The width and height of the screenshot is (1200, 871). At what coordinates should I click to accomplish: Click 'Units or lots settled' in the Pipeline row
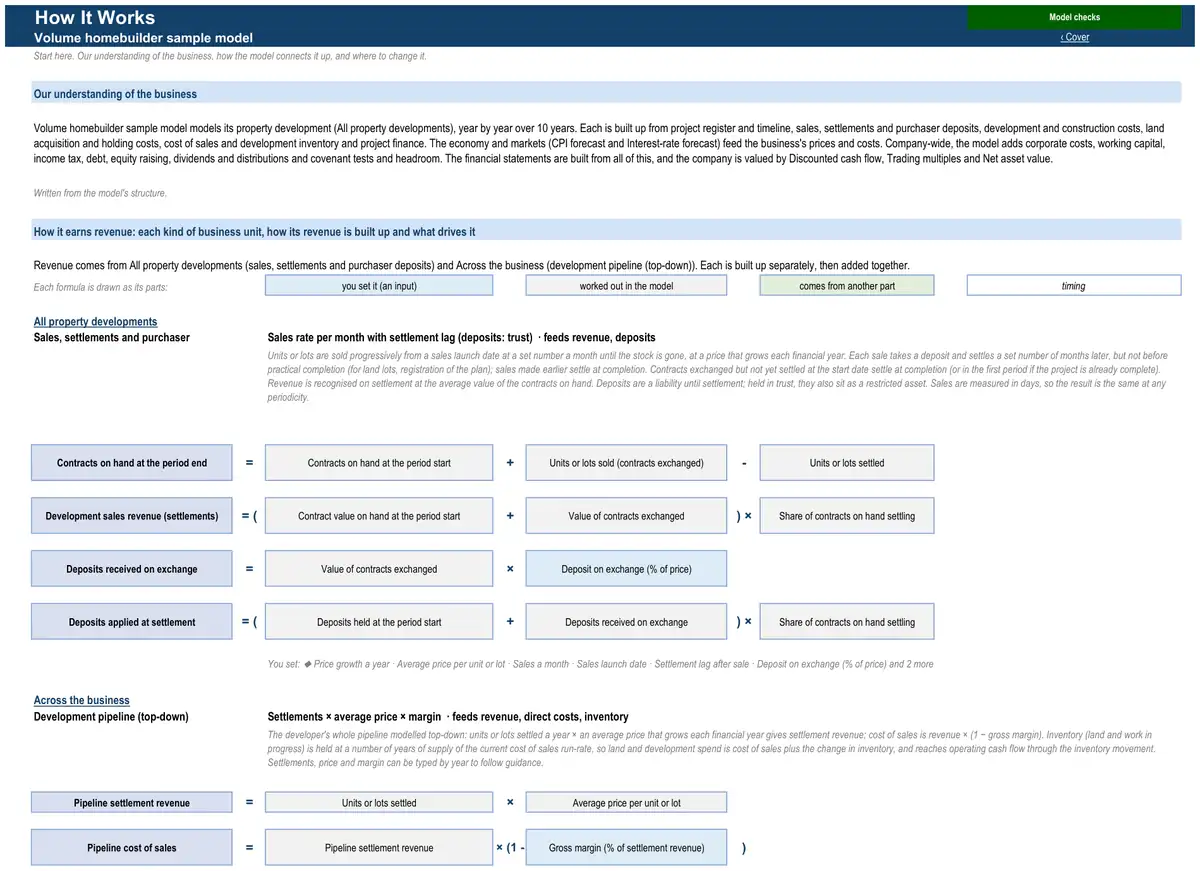pyautogui.click(x=379, y=803)
